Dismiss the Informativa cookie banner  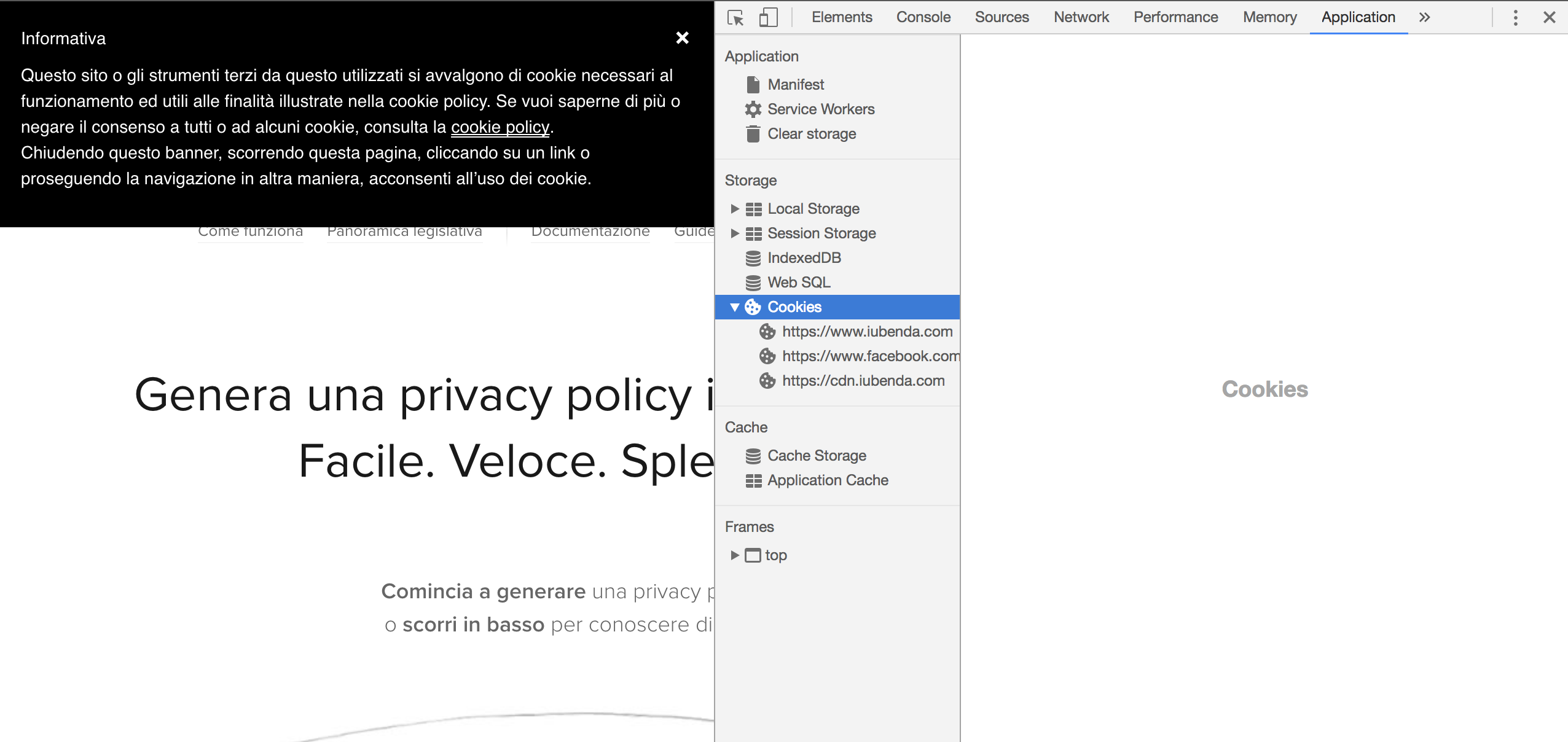click(x=683, y=37)
